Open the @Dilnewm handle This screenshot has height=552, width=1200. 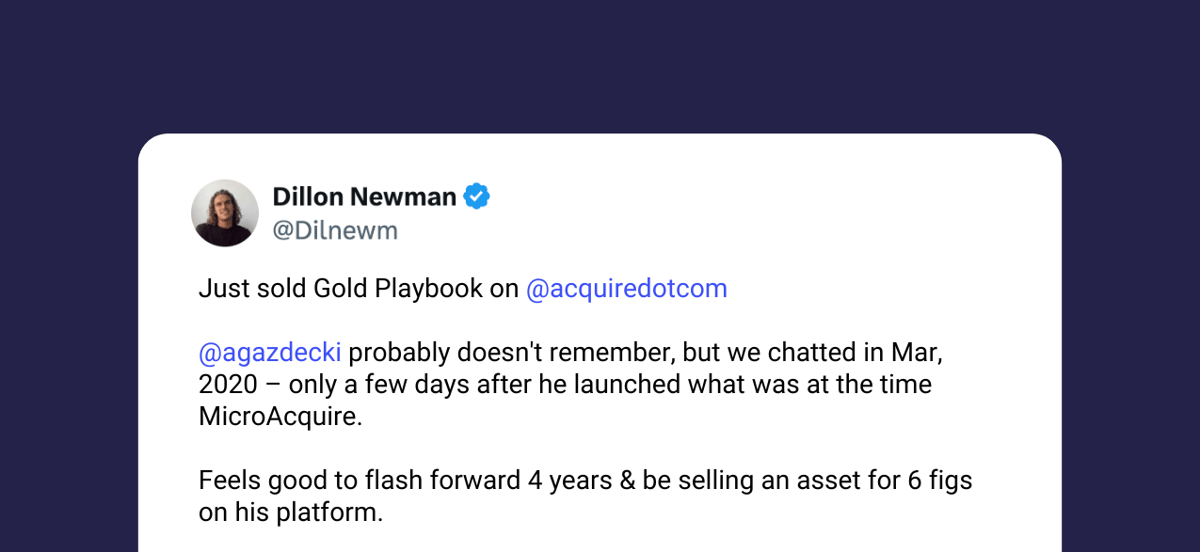pos(335,231)
